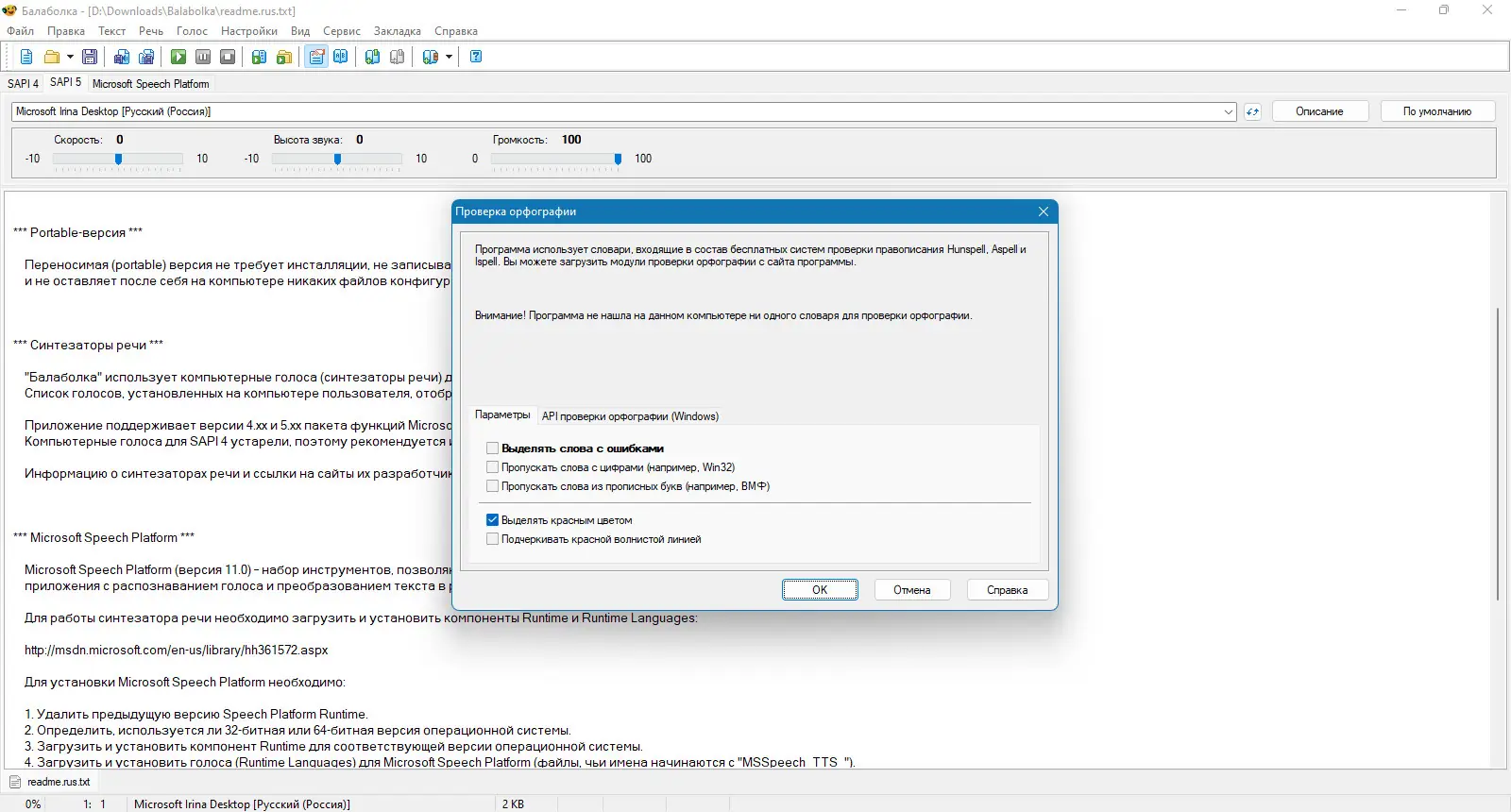Image resolution: width=1511 pixels, height=812 pixels.
Task: Click the grayed-out bookmark return icon
Action: coord(398,57)
